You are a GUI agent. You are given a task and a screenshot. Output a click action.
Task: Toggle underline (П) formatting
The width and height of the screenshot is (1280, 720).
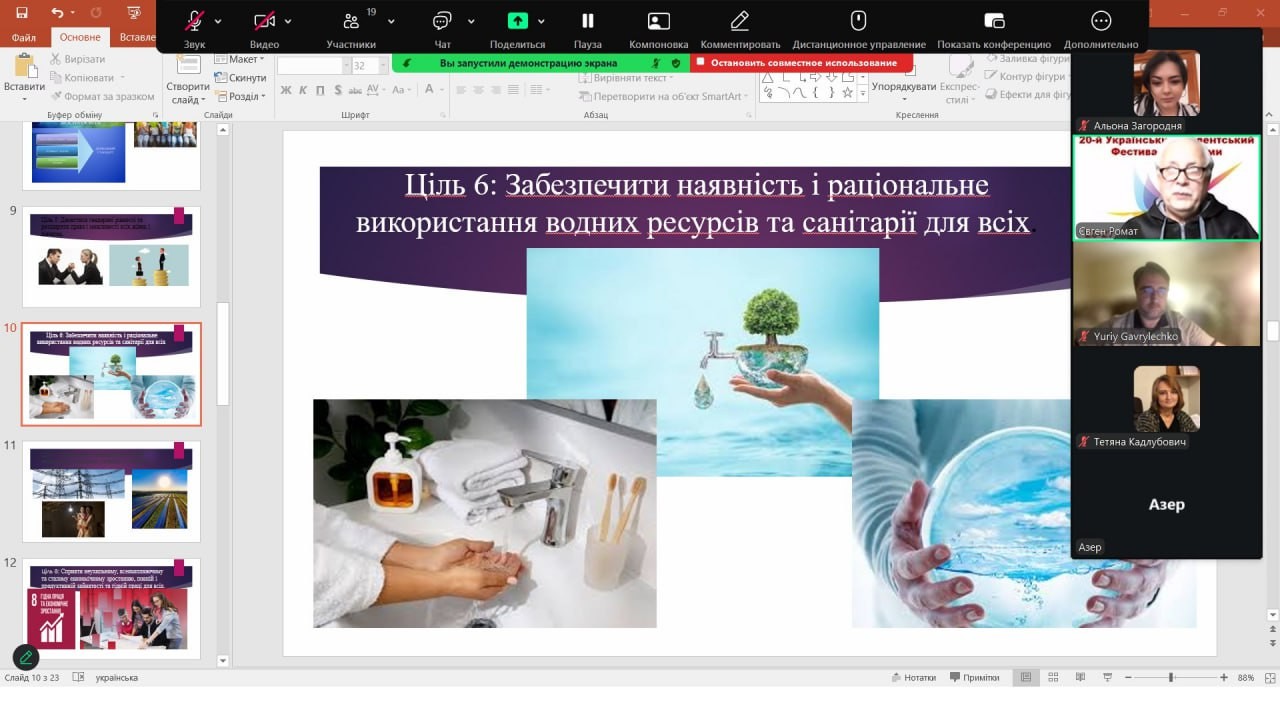point(320,90)
